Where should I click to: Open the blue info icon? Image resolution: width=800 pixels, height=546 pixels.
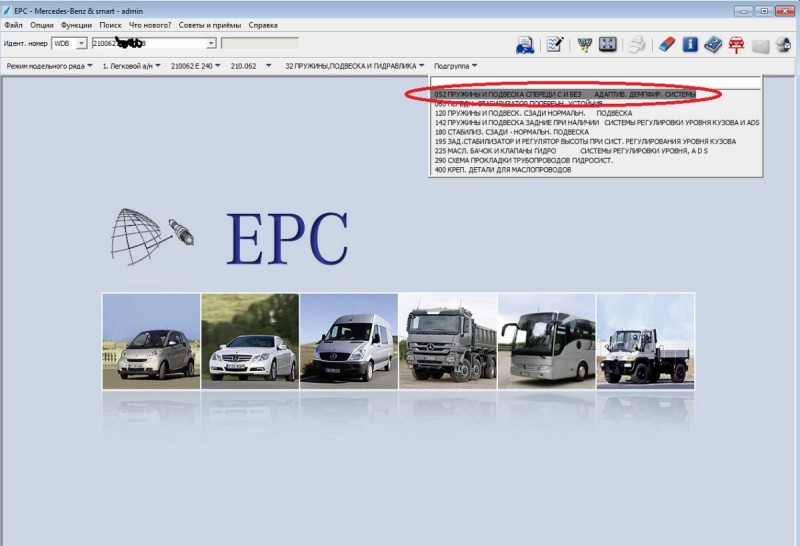click(x=690, y=44)
